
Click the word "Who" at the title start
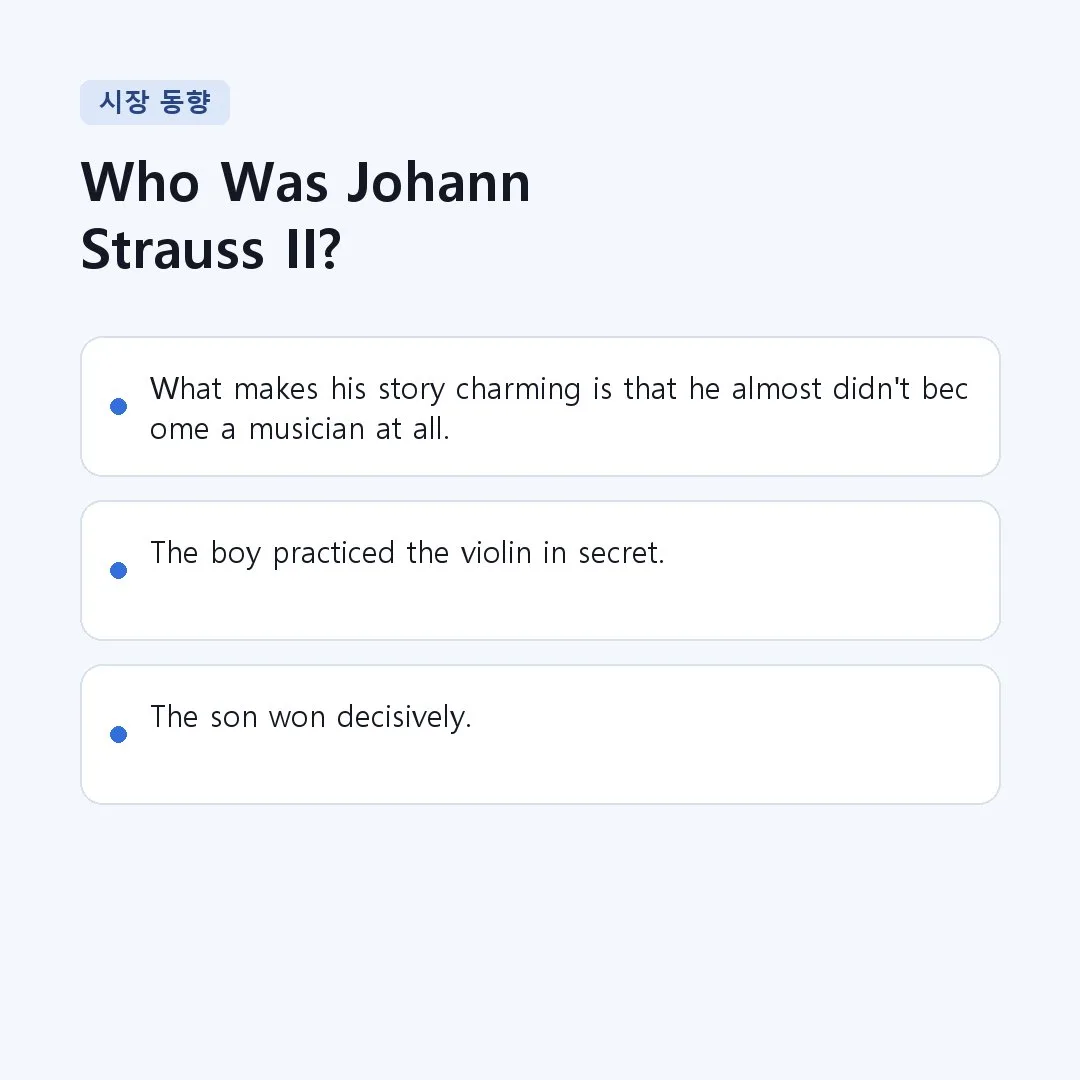pos(141,183)
